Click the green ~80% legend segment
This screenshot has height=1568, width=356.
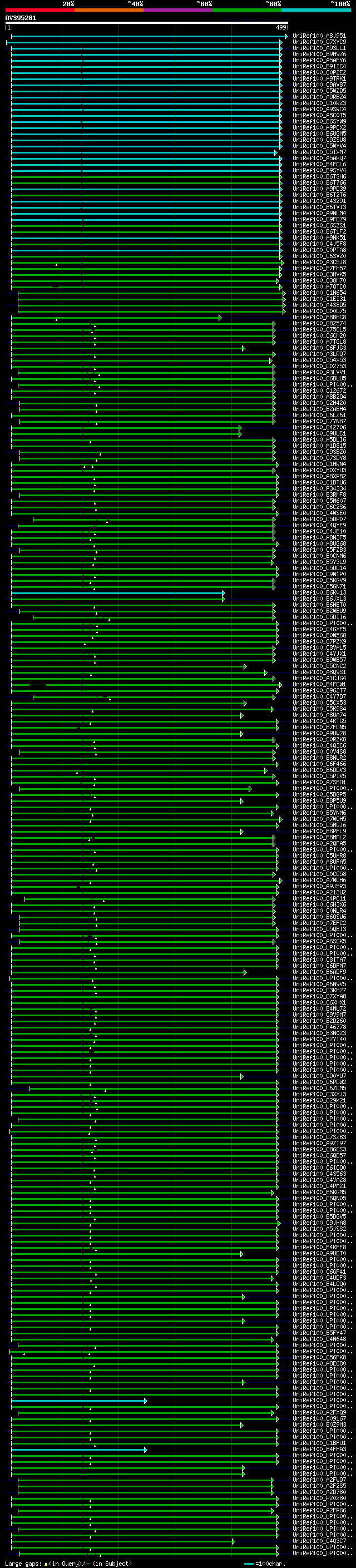click(247, 10)
